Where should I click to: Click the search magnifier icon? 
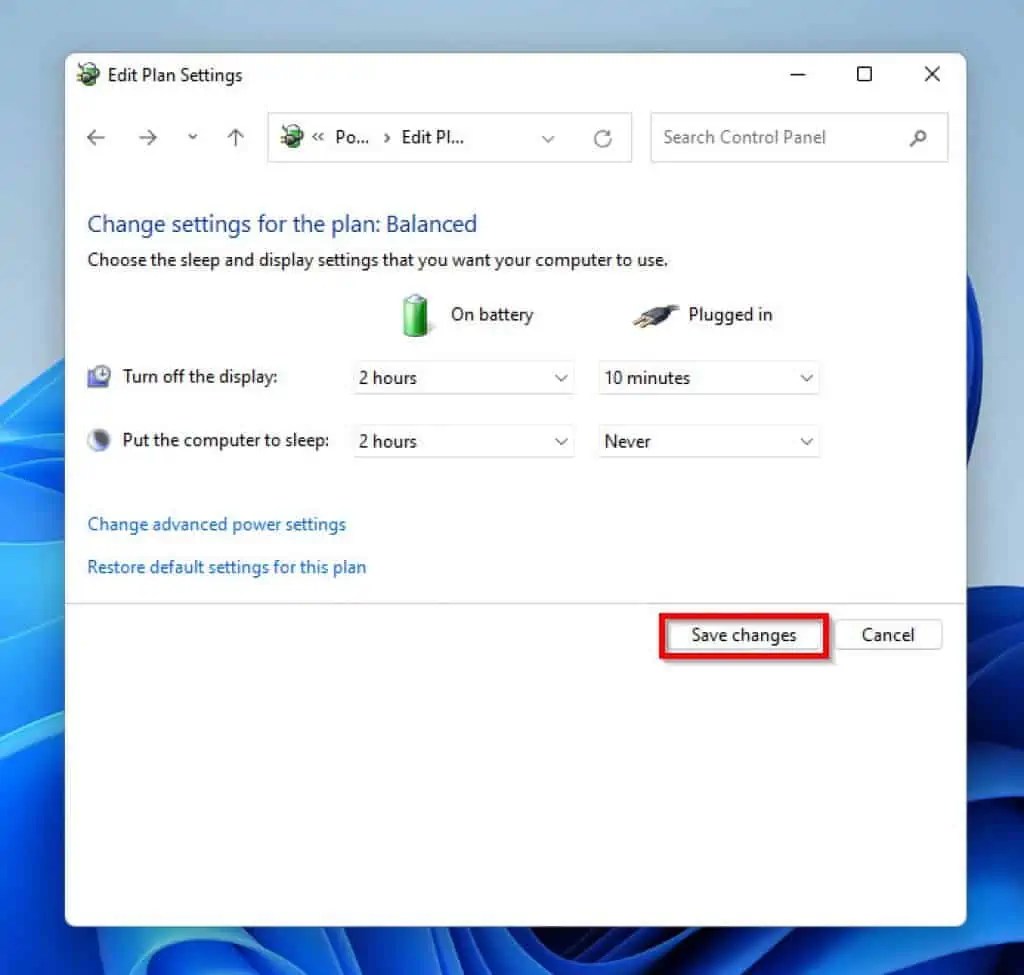tap(918, 137)
